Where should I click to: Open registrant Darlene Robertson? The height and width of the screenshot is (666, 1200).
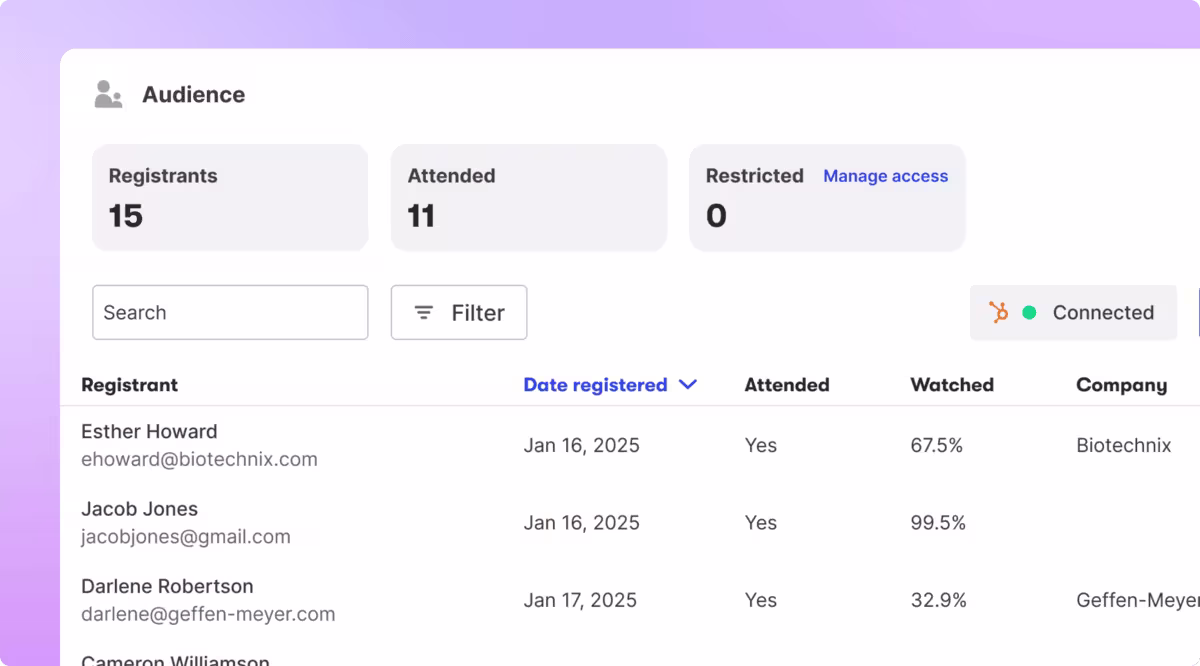tap(167, 586)
